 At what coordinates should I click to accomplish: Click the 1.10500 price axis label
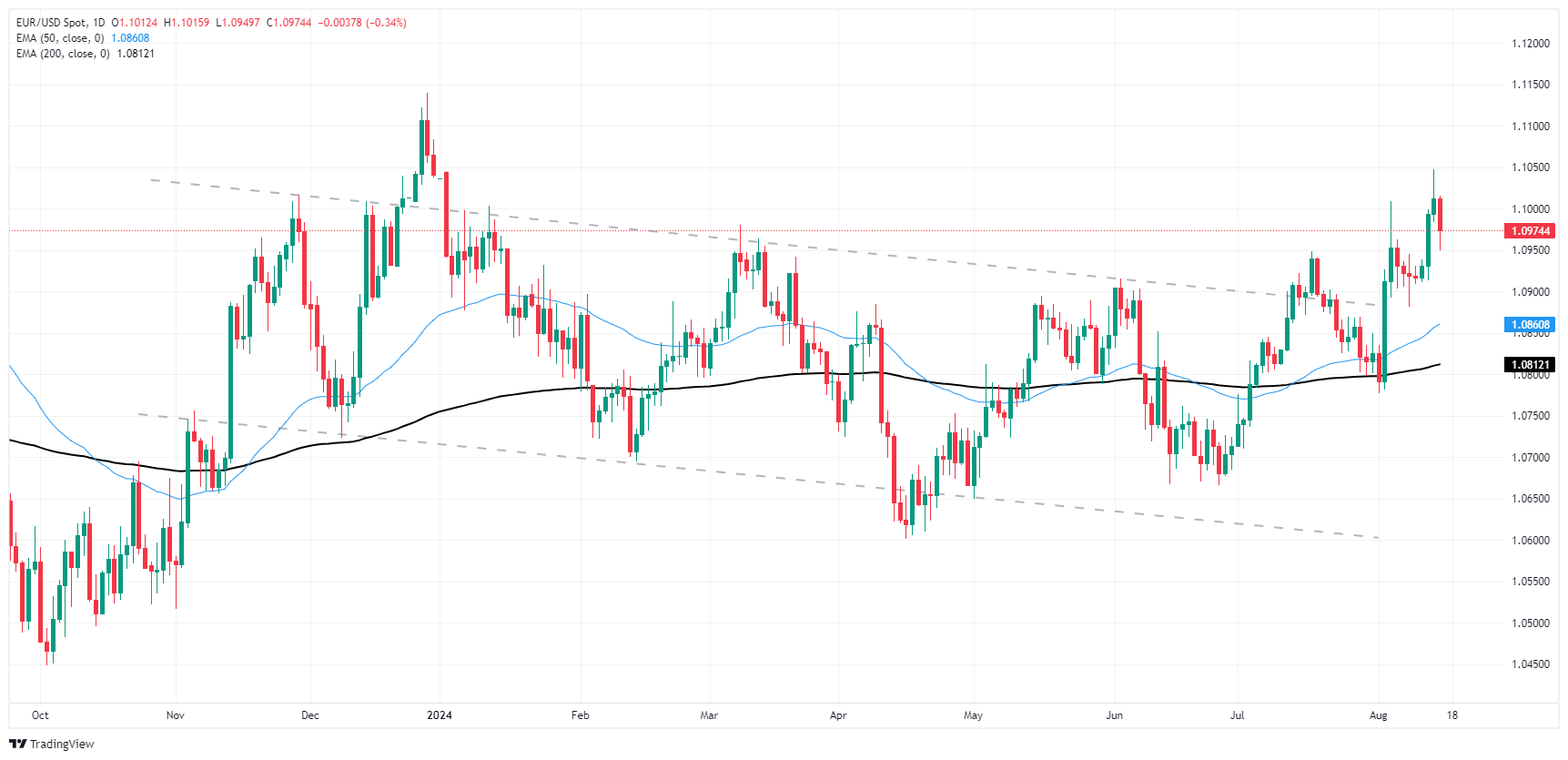(x=1530, y=167)
